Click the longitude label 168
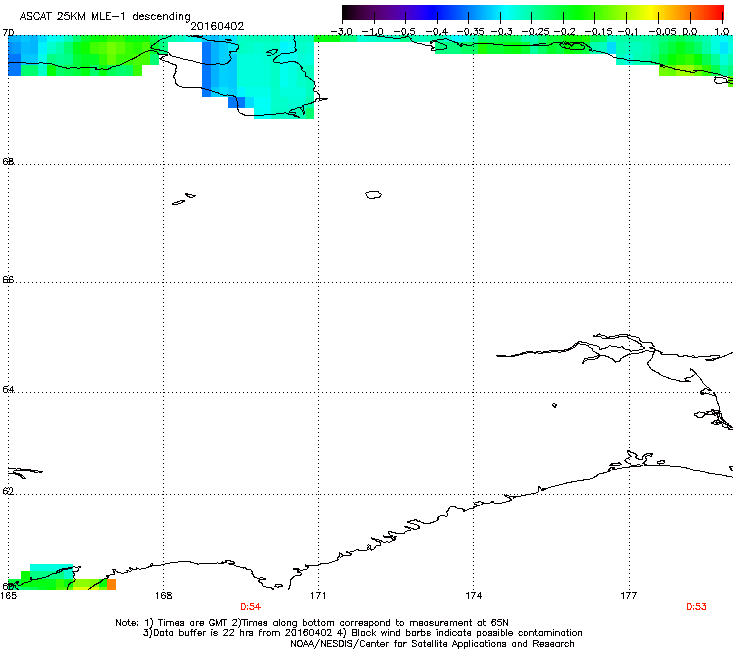The height and width of the screenshot is (650, 740). 163,596
